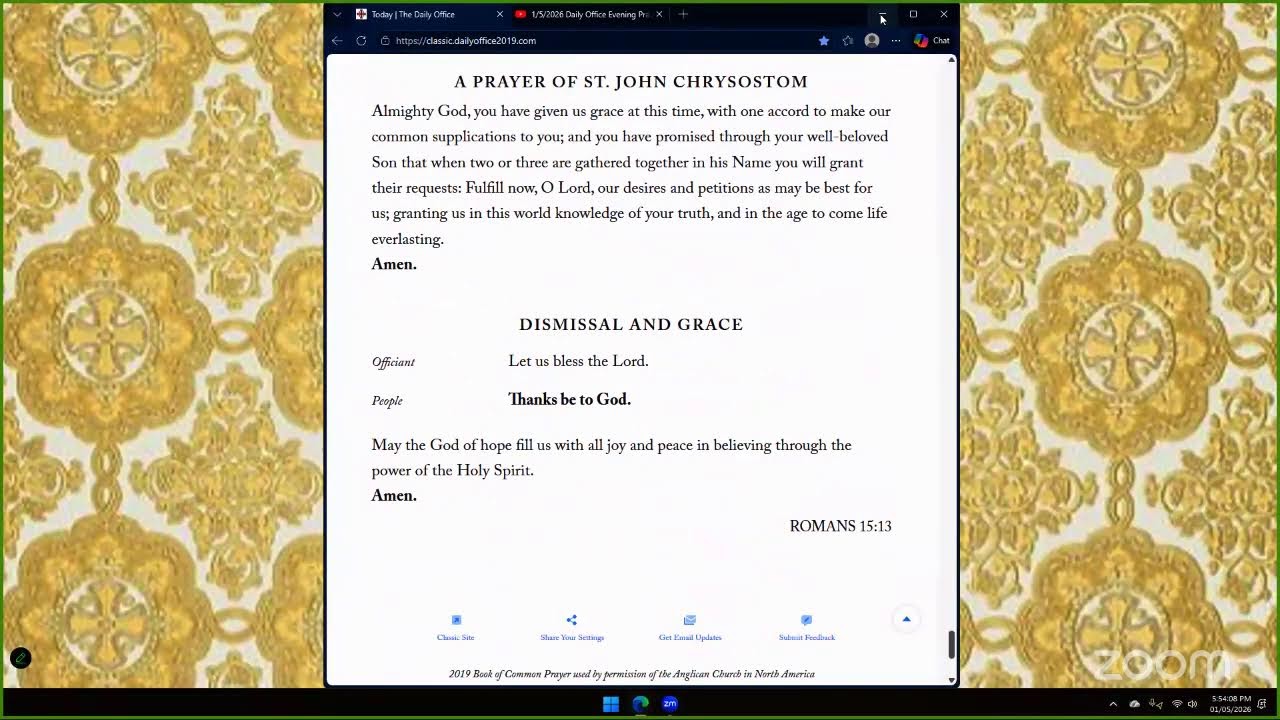Click the OneDrive cloud tray icon

1134,704
